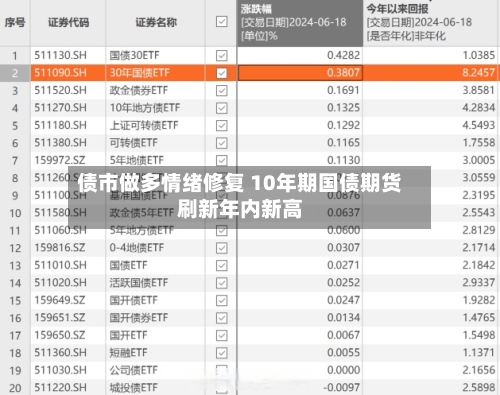Click the name 政金债券ETF

[139, 90]
